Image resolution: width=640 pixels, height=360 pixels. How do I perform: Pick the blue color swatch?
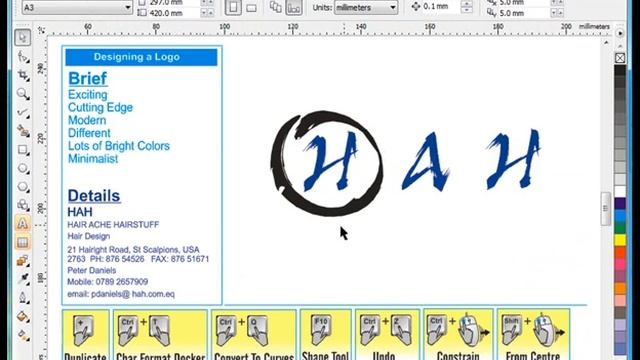[x=620, y=216]
